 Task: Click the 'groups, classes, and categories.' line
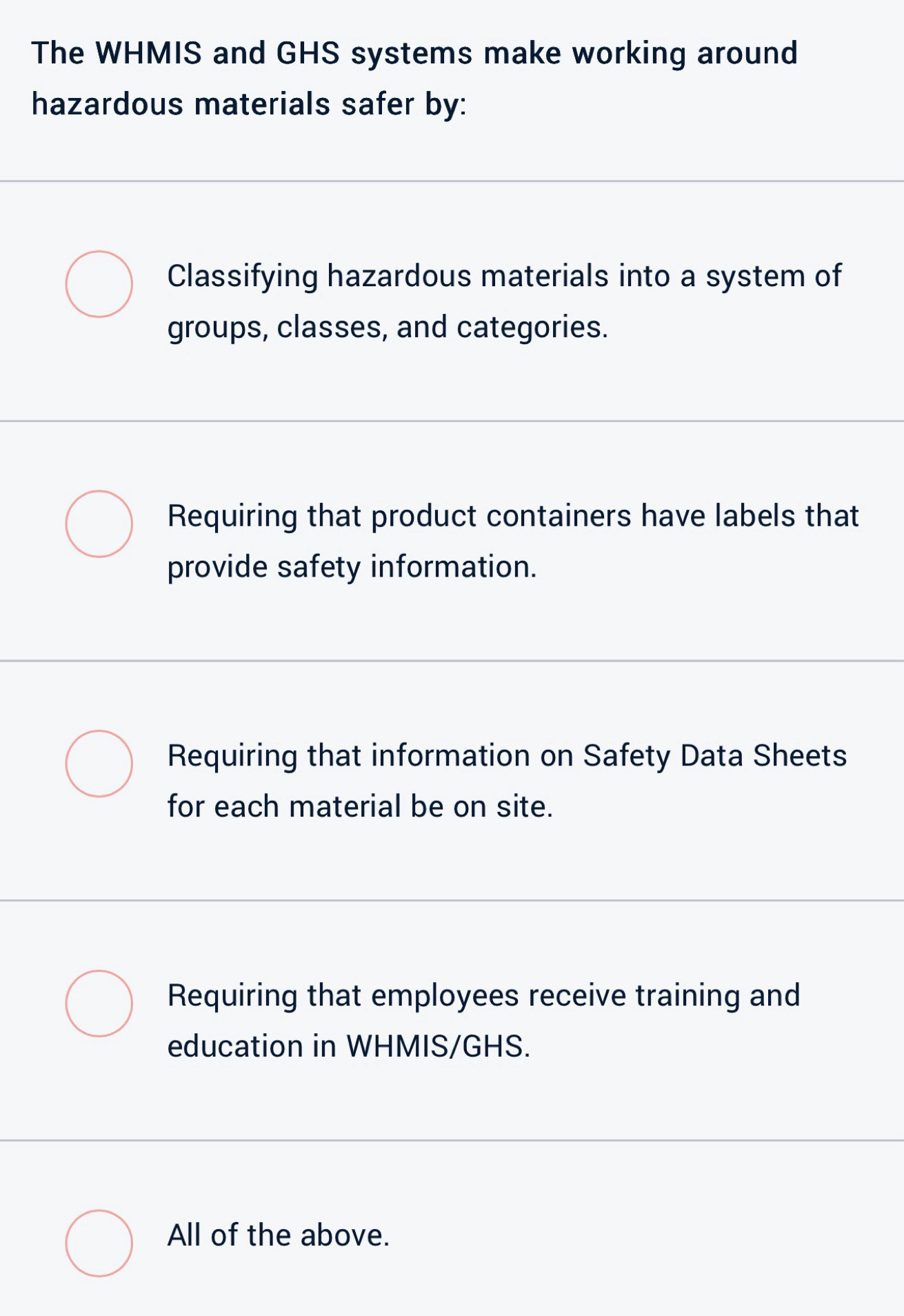click(388, 328)
